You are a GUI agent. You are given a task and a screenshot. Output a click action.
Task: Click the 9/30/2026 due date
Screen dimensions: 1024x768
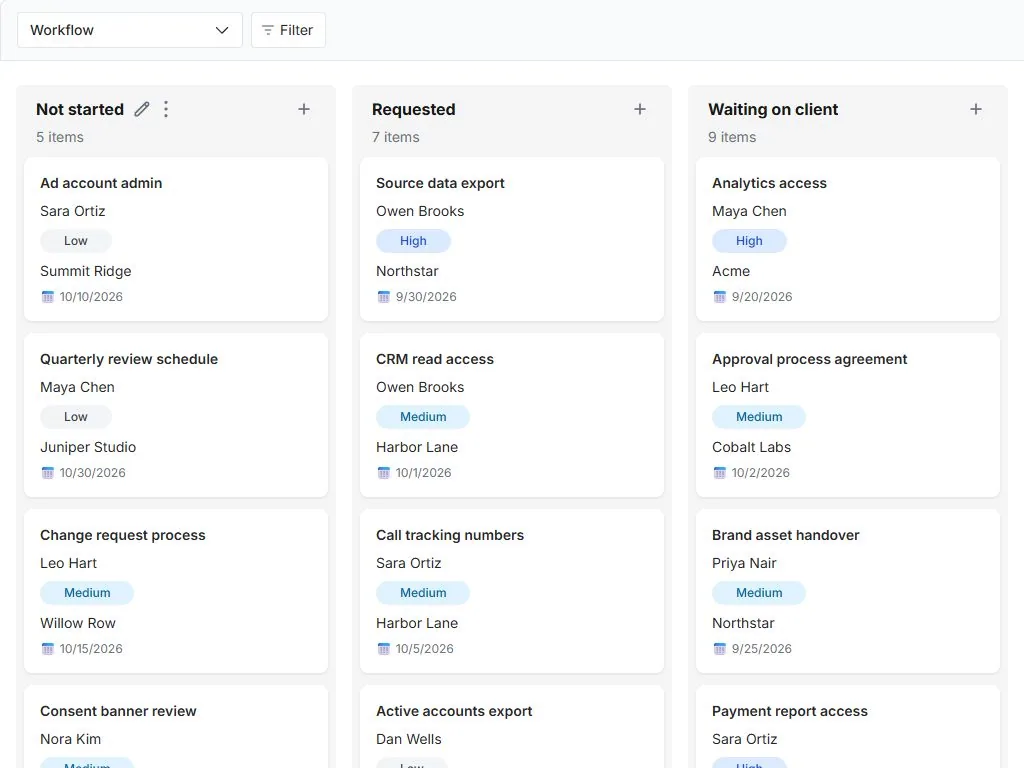point(426,296)
